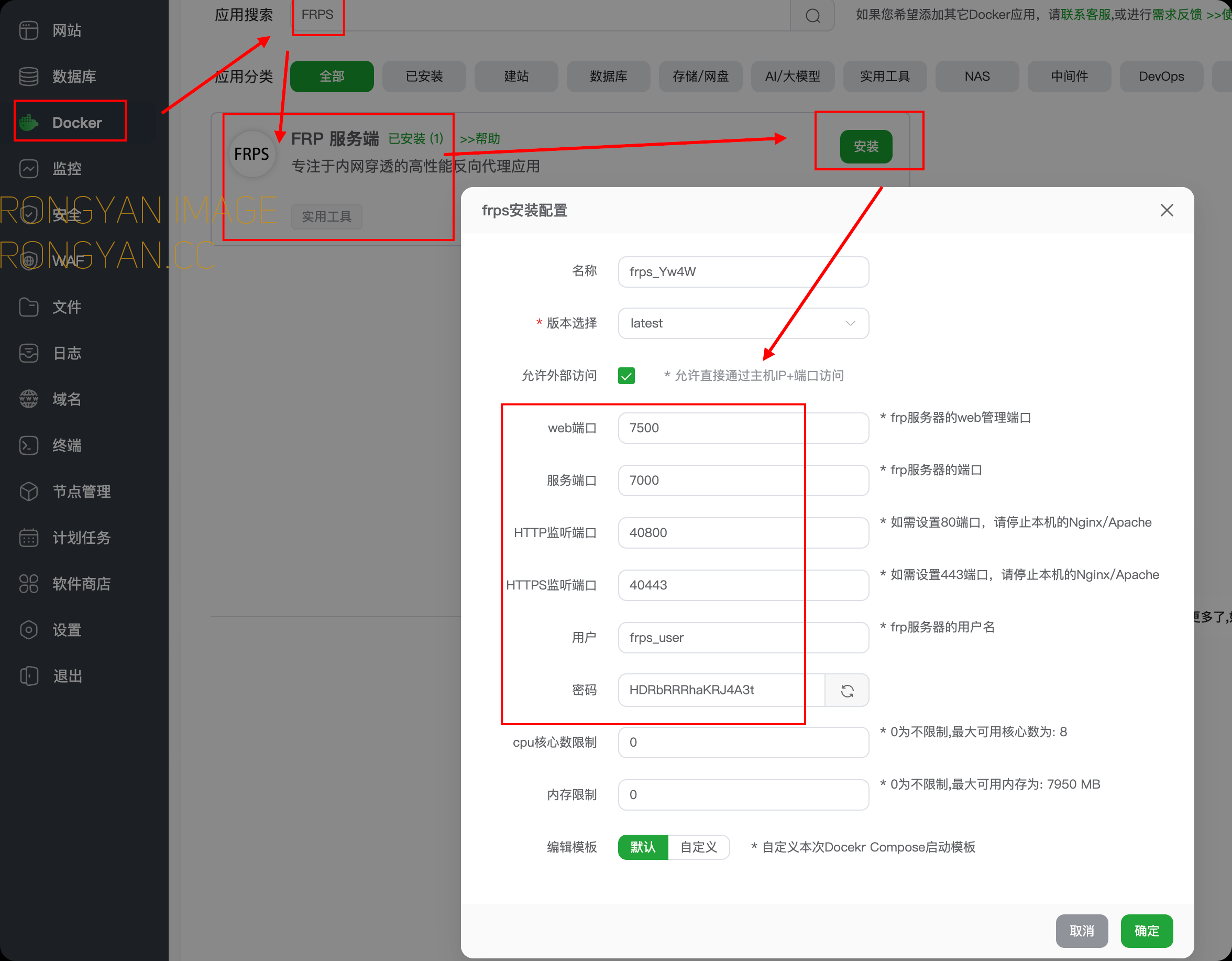Open the 计划任务 calendar icon

click(x=29, y=538)
